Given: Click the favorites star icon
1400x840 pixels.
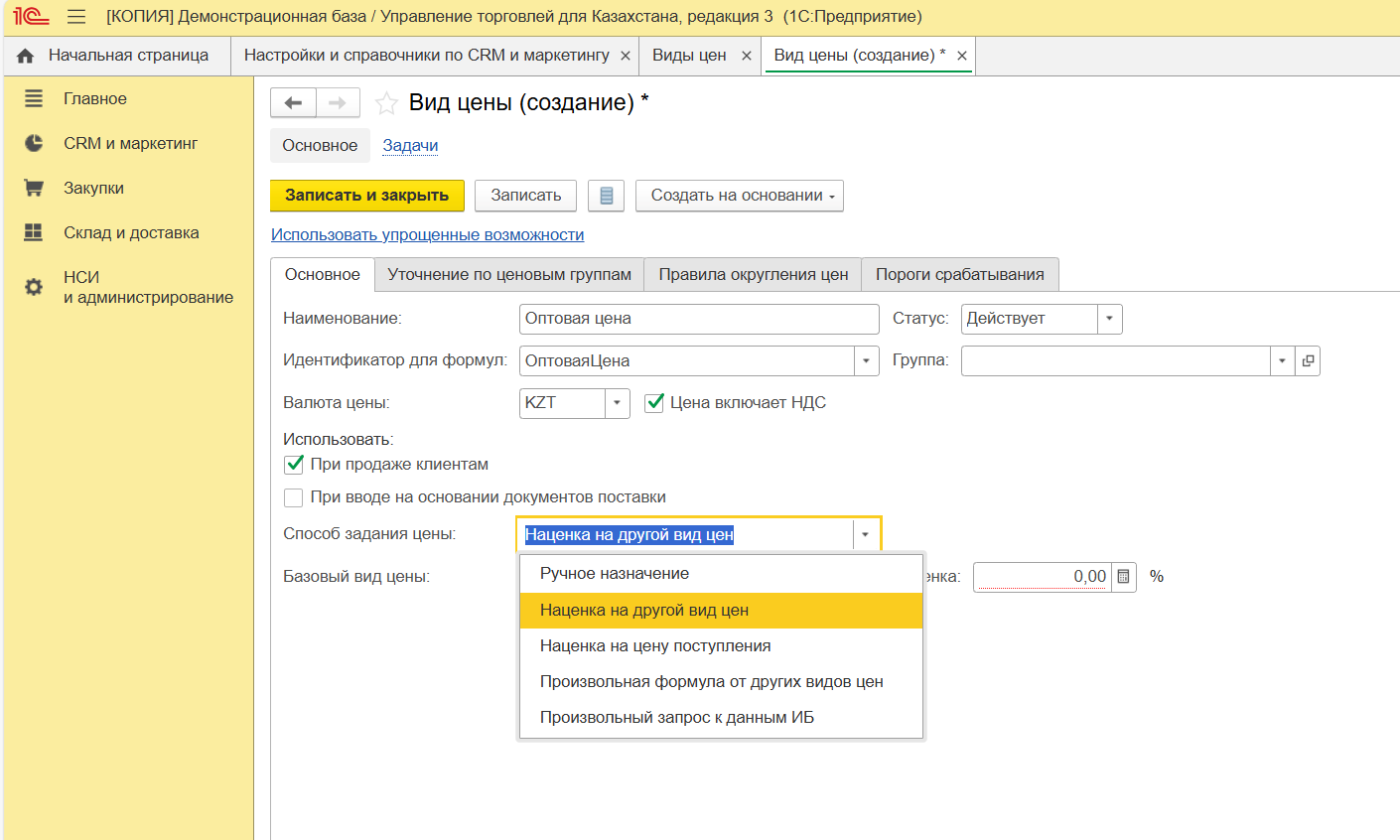Looking at the screenshot, I should click(x=386, y=103).
